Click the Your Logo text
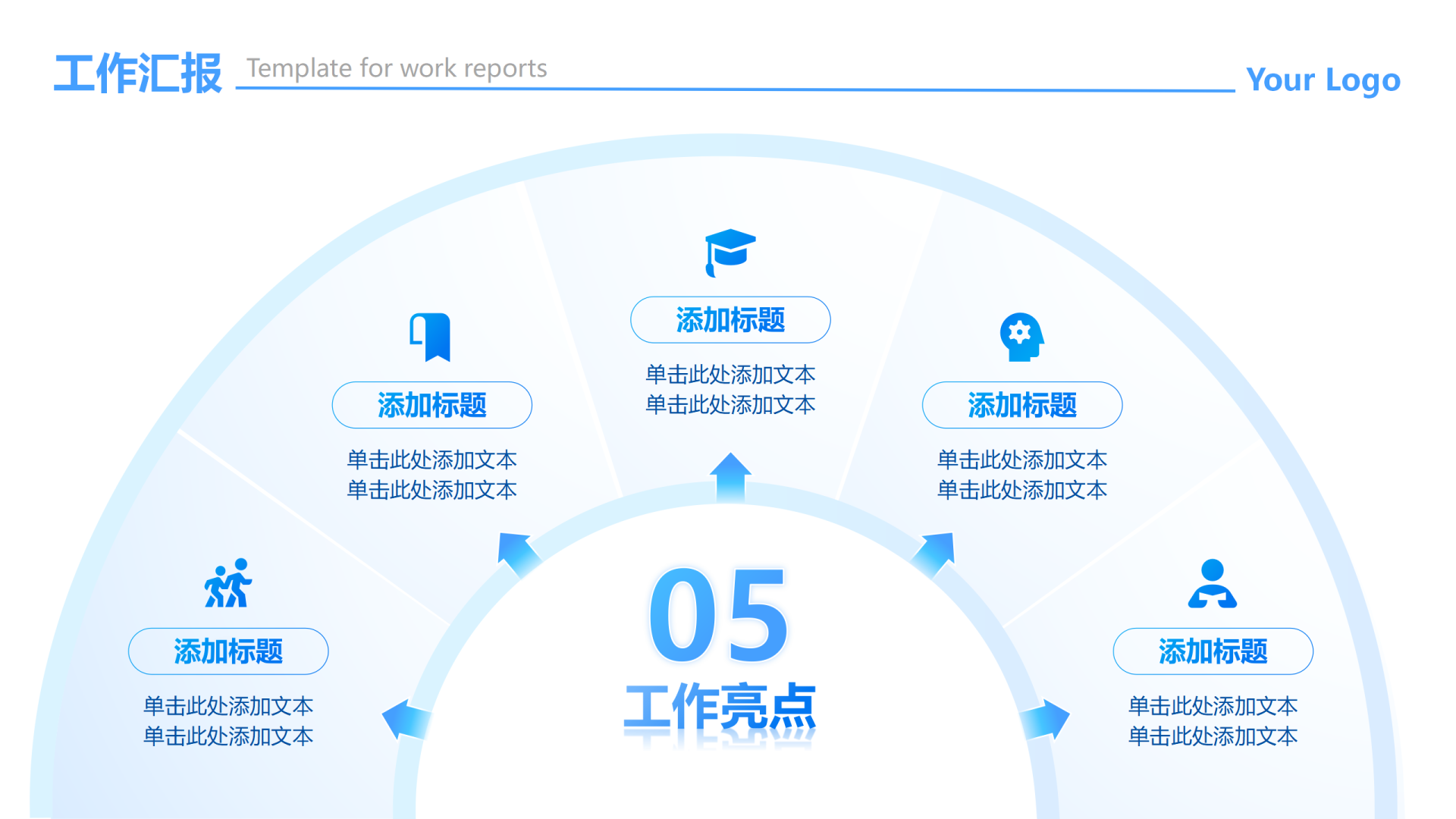This screenshot has width=1456, height=819. tap(1323, 80)
